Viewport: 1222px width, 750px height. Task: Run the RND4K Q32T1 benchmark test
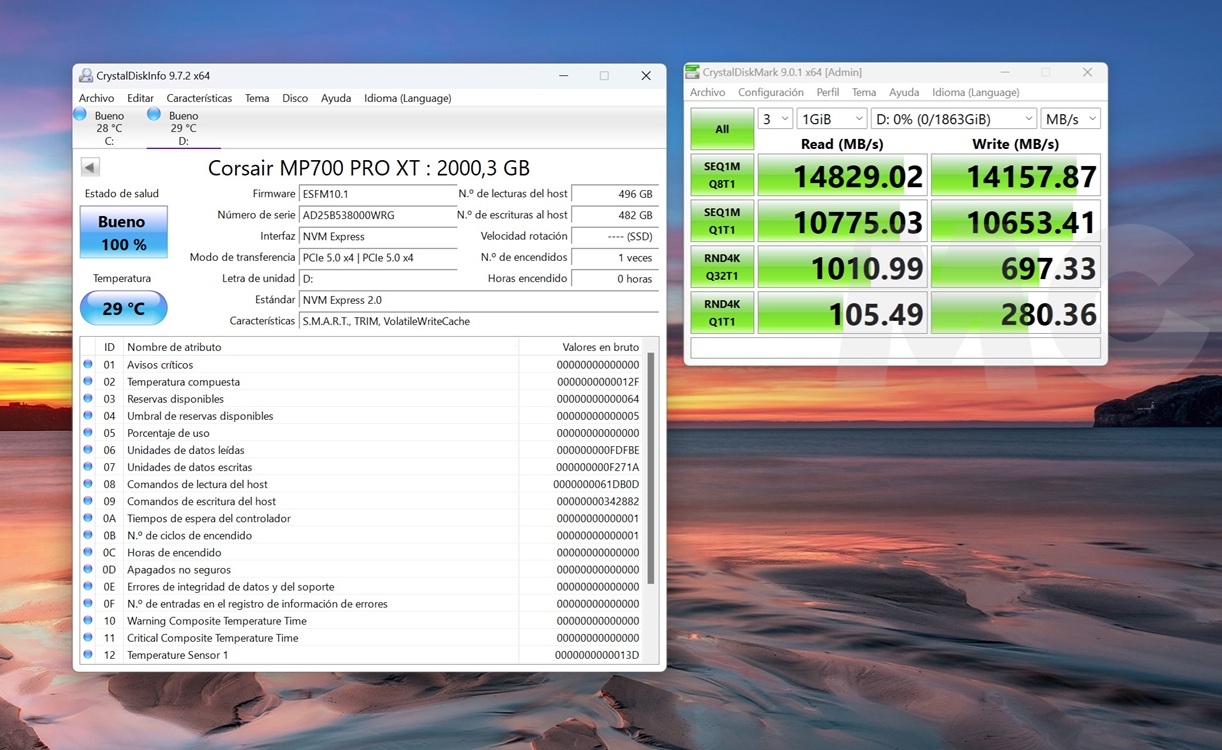pyautogui.click(x=721, y=266)
